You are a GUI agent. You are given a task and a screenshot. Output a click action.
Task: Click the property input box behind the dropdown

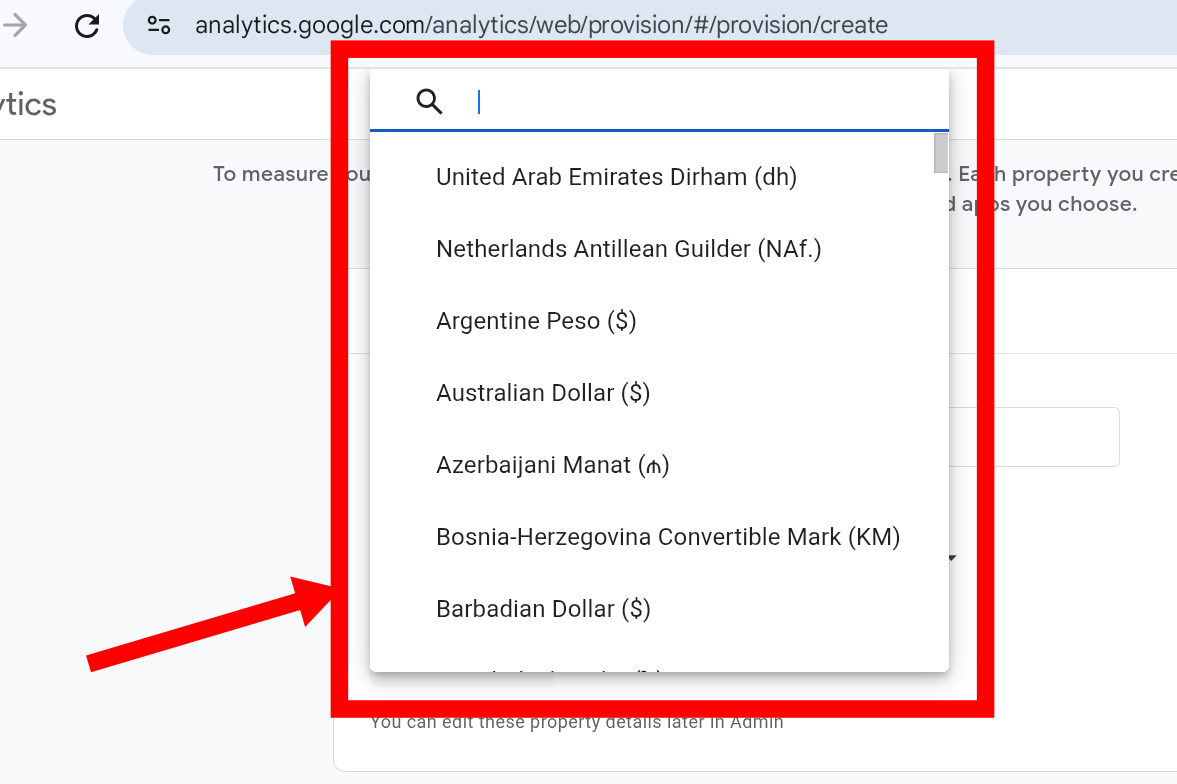point(1050,436)
